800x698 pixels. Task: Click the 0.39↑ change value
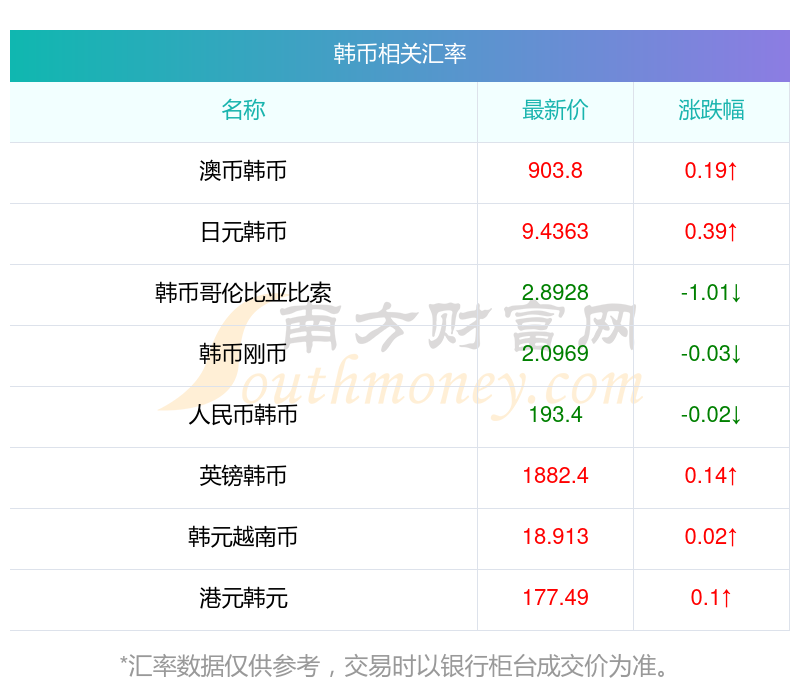click(x=711, y=232)
